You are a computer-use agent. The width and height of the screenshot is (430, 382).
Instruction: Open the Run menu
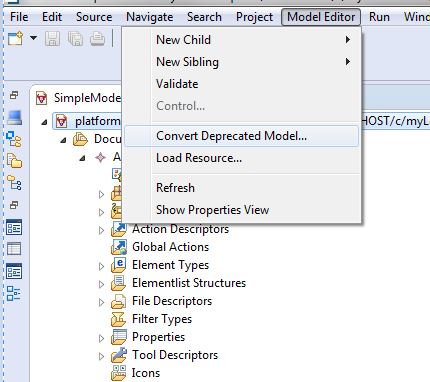[379, 17]
